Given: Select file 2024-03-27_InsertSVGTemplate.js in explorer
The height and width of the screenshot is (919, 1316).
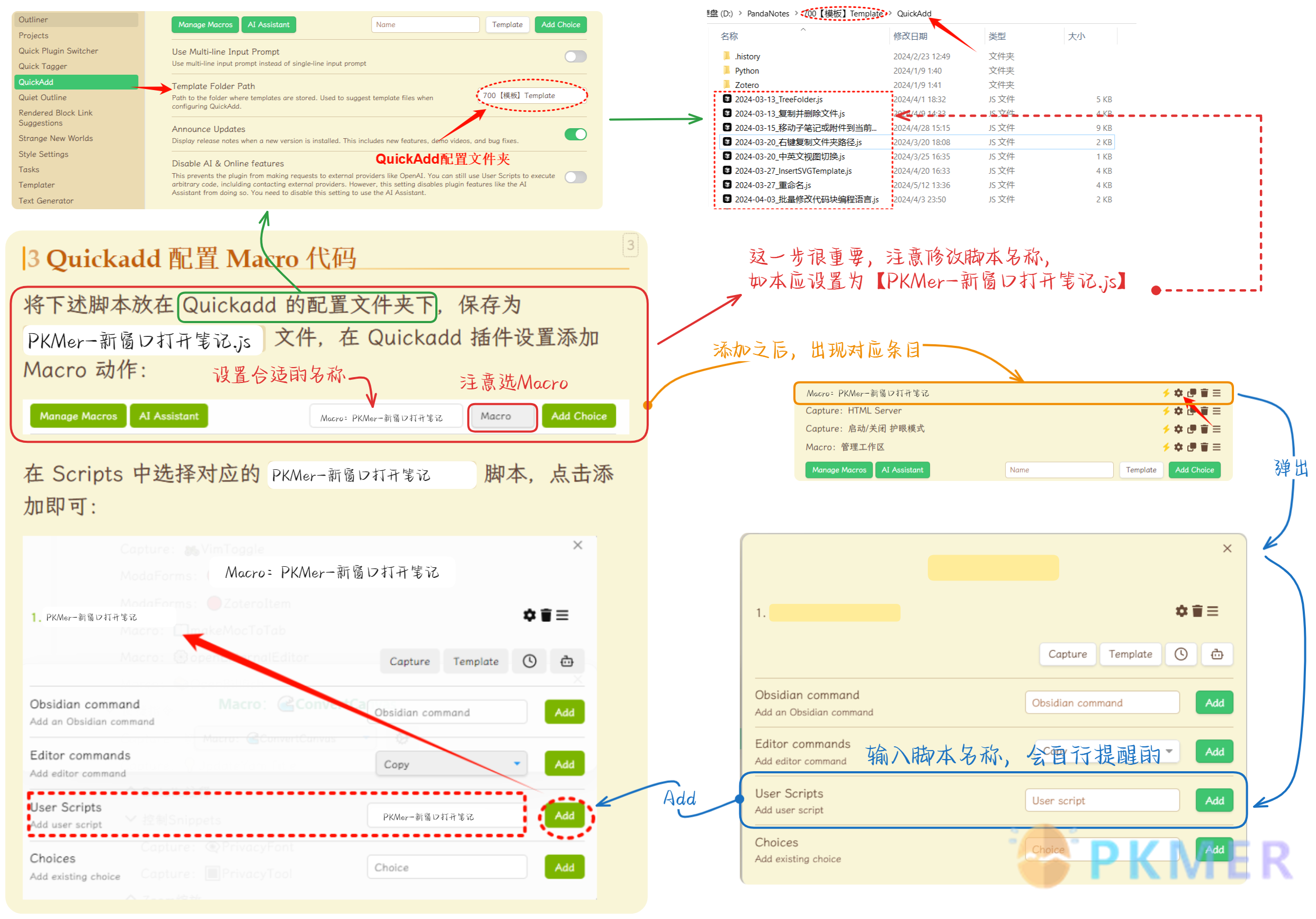Looking at the screenshot, I should point(793,171).
